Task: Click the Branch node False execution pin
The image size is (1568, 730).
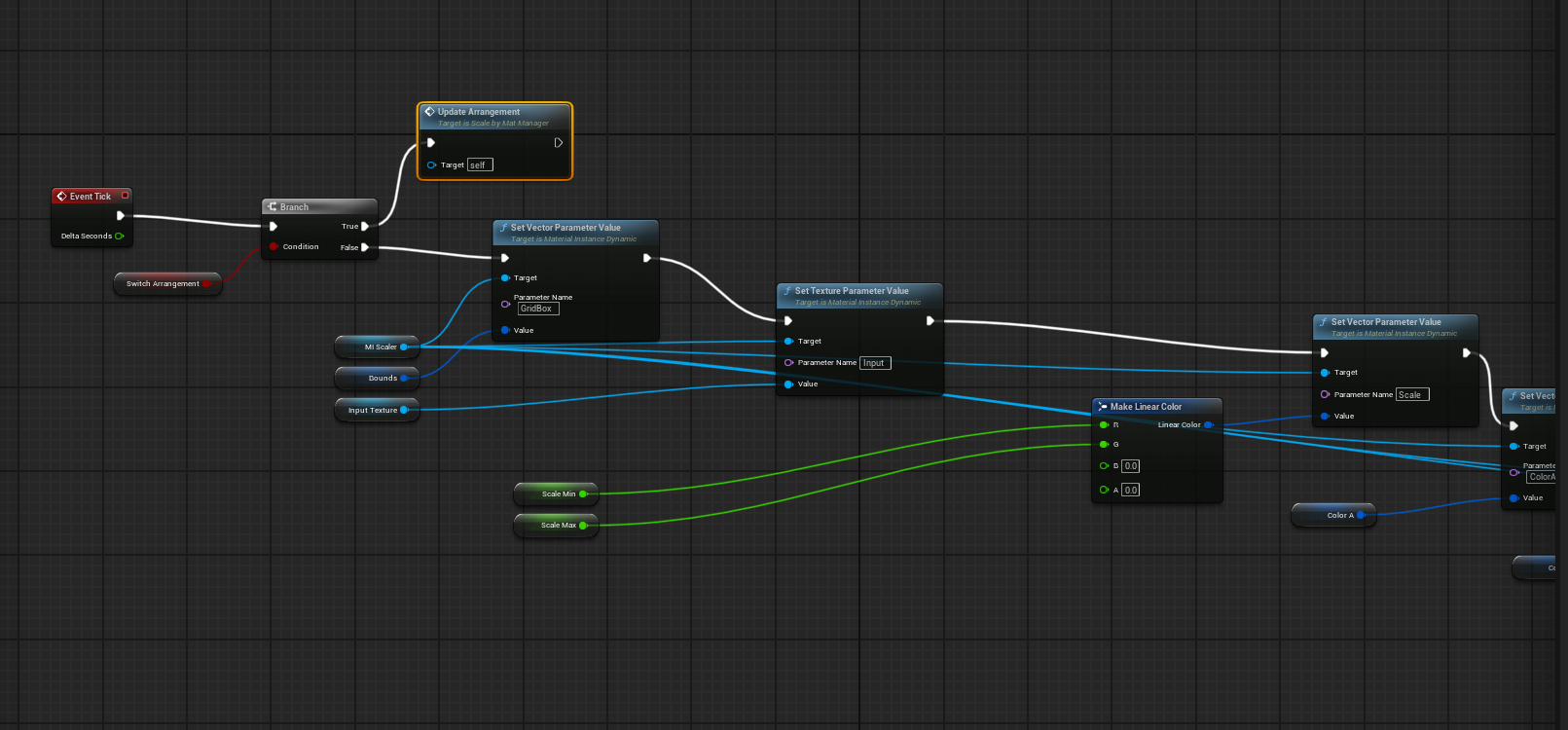Action: [365, 248]
